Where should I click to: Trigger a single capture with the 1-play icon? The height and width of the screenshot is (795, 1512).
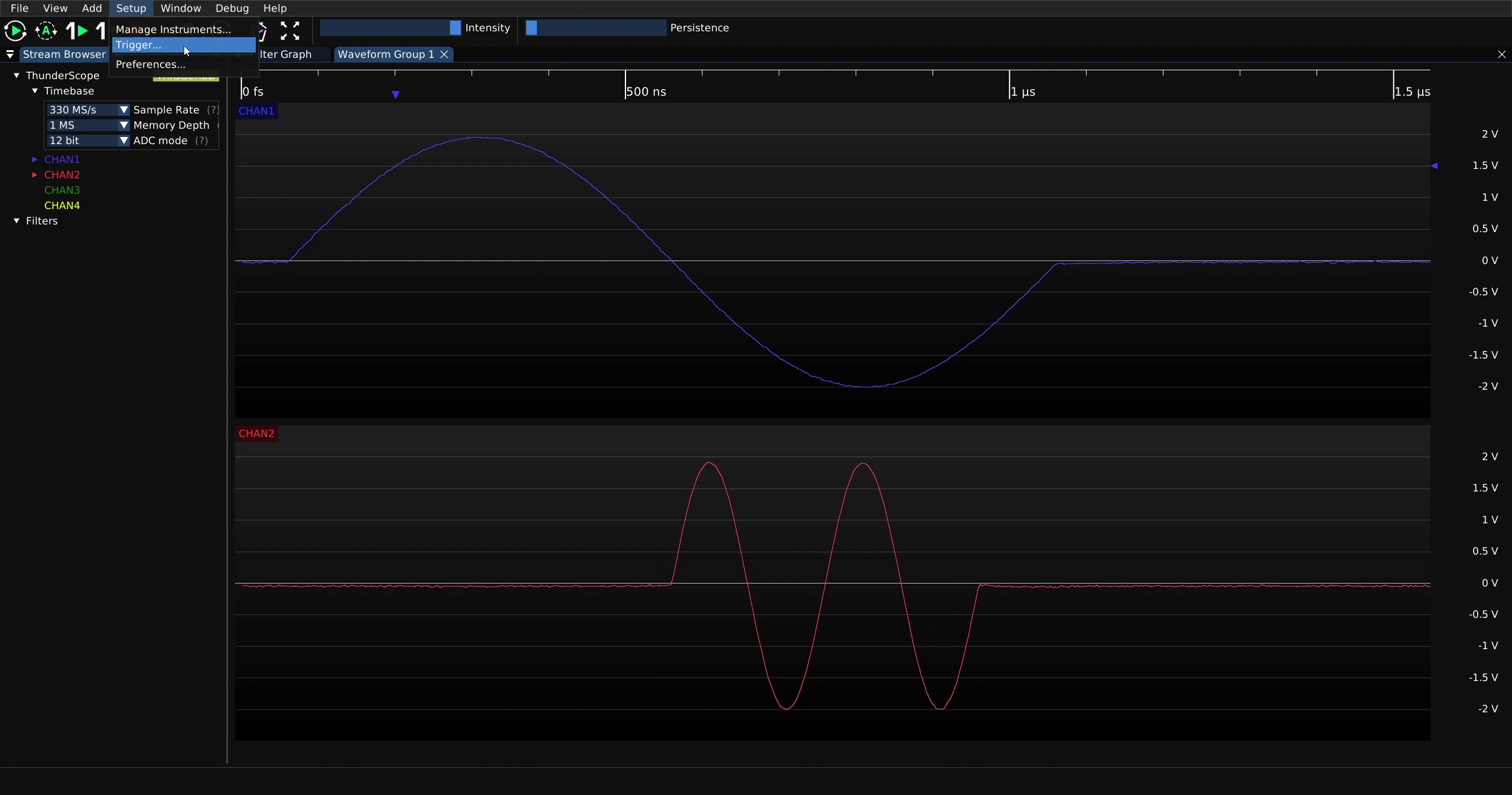(x=77, y=30)
